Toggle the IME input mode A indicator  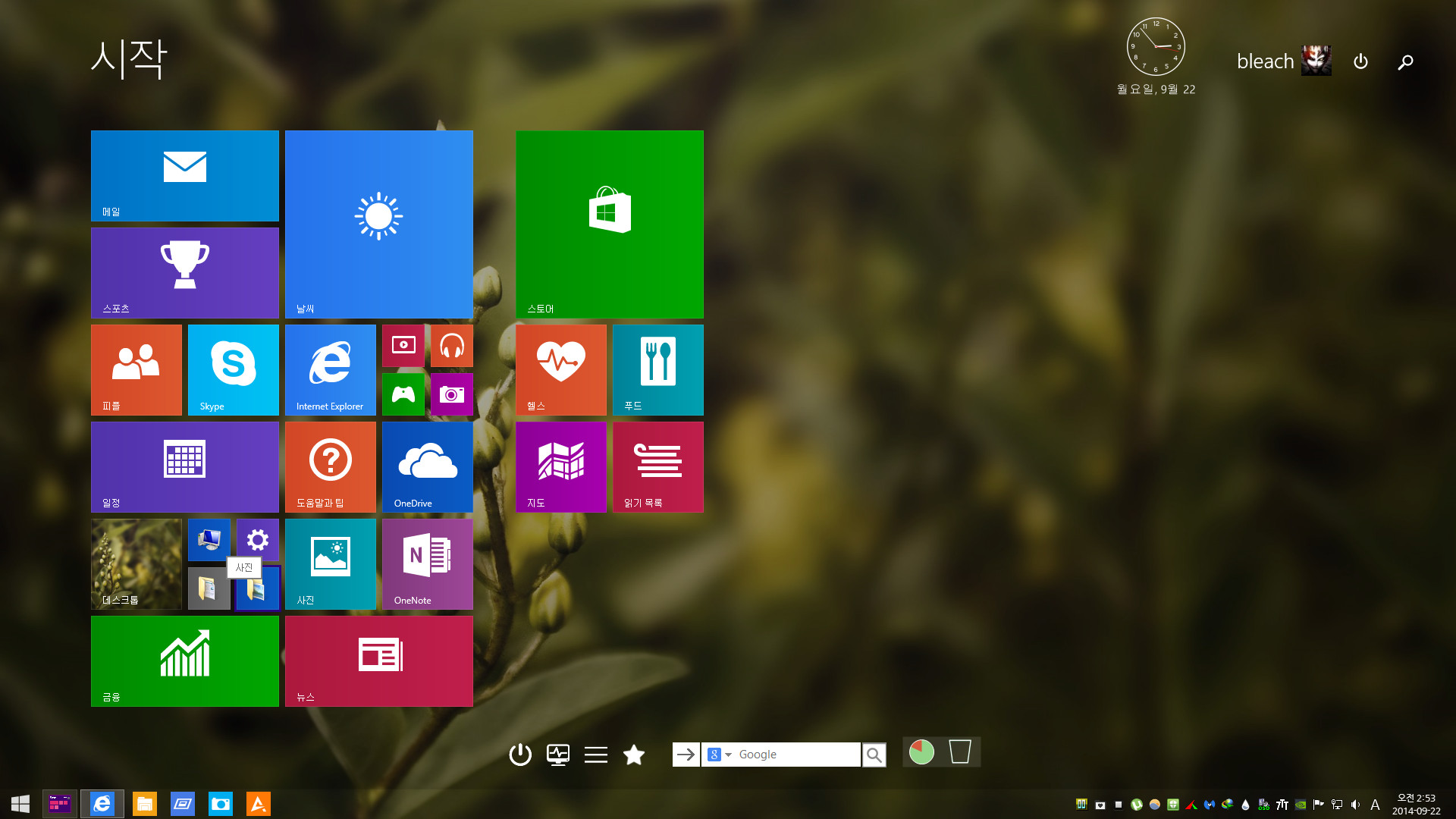coord(1375,805)
